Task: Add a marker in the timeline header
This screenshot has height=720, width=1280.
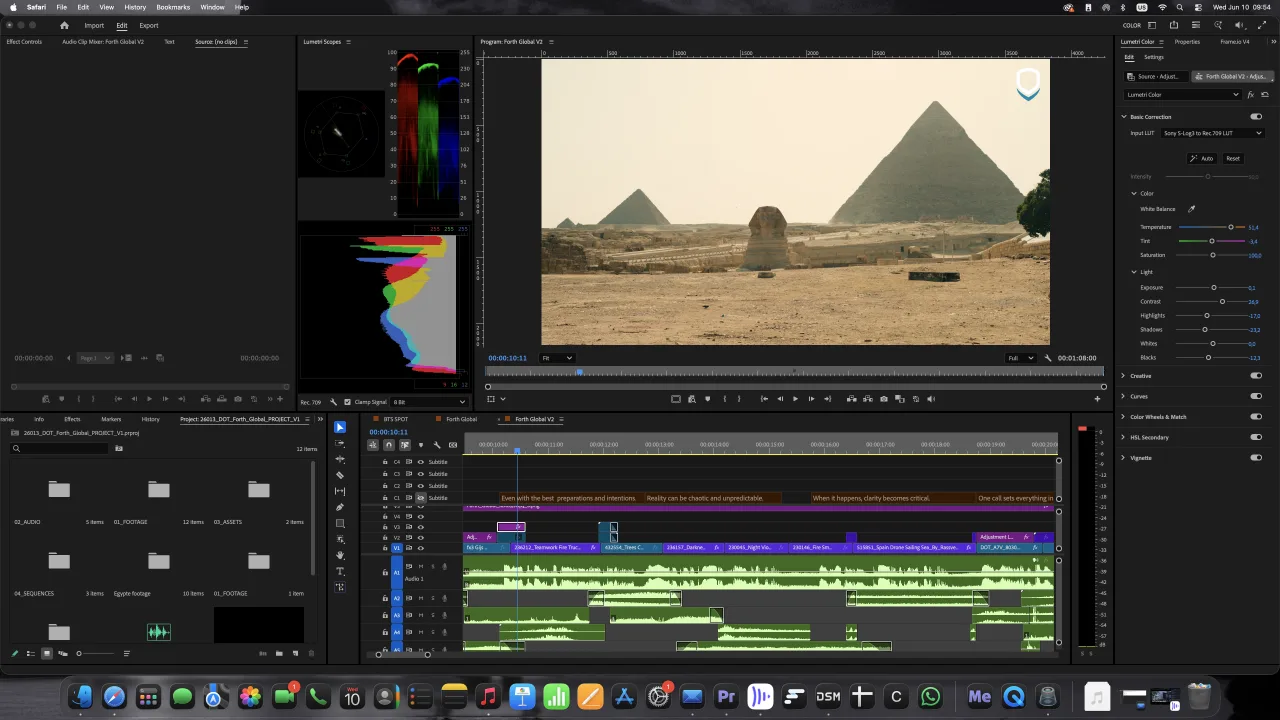Action: 421,445
